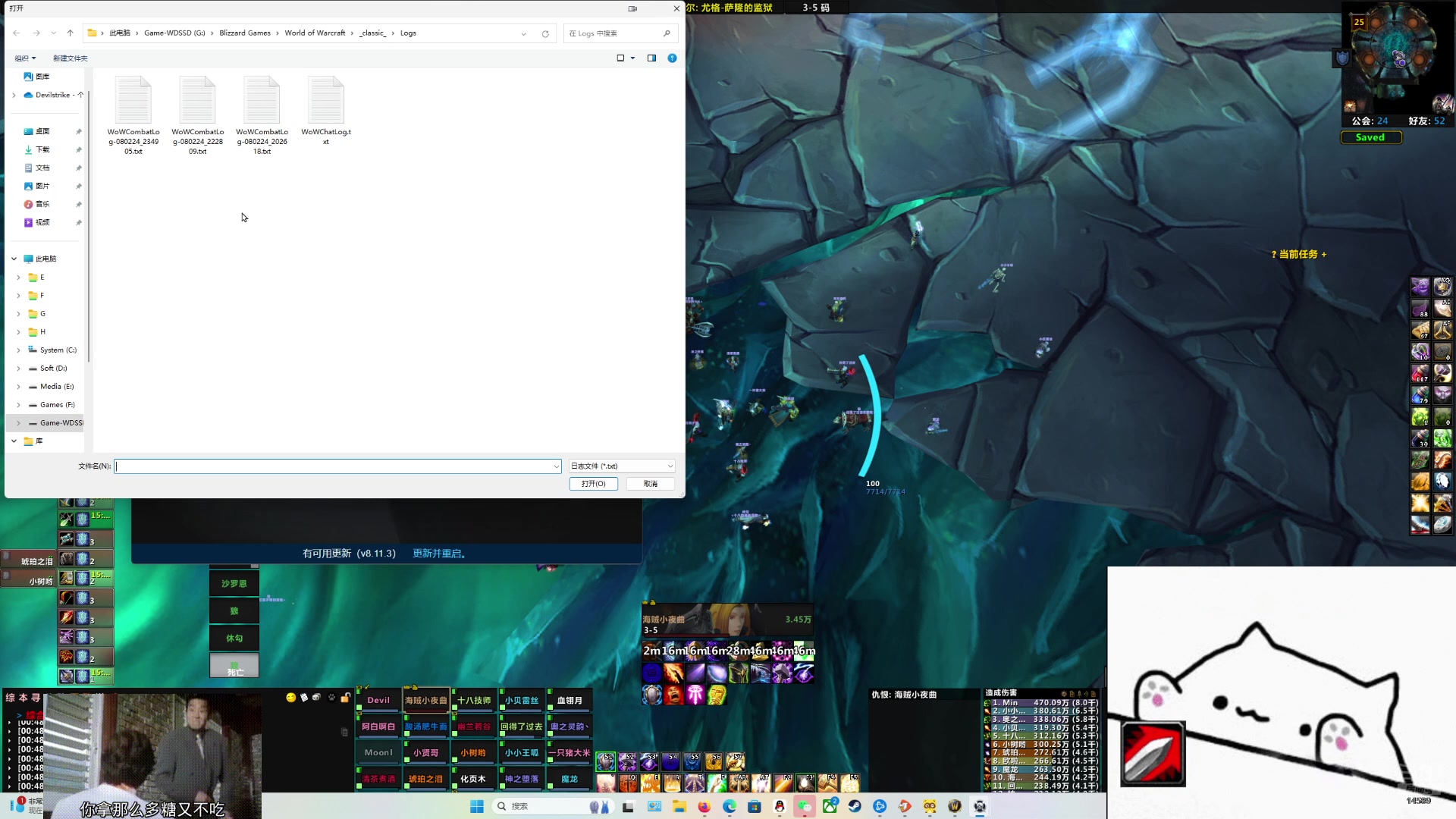Click the action bar ability bound to F3
The height and width of the screenshot is (819, 1456).
click(x=805, y=783)
